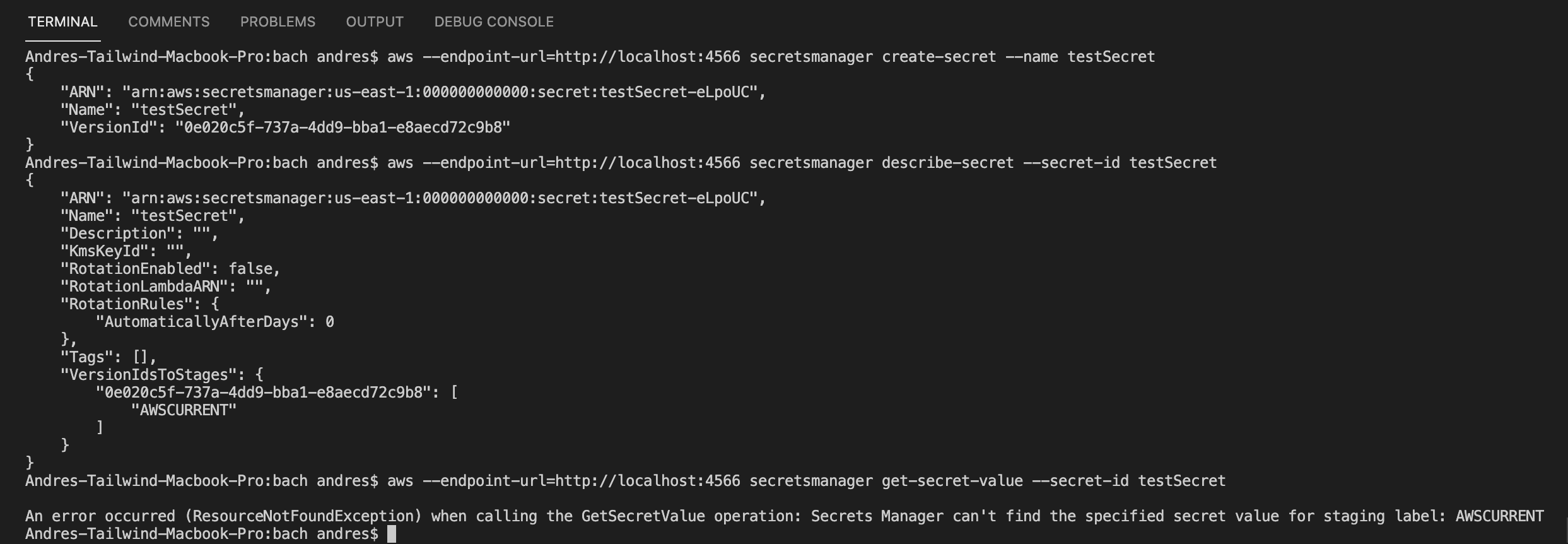1568x544 pixels.
Task: Open the COMMENTS panel tab
Action: (168, 21)
